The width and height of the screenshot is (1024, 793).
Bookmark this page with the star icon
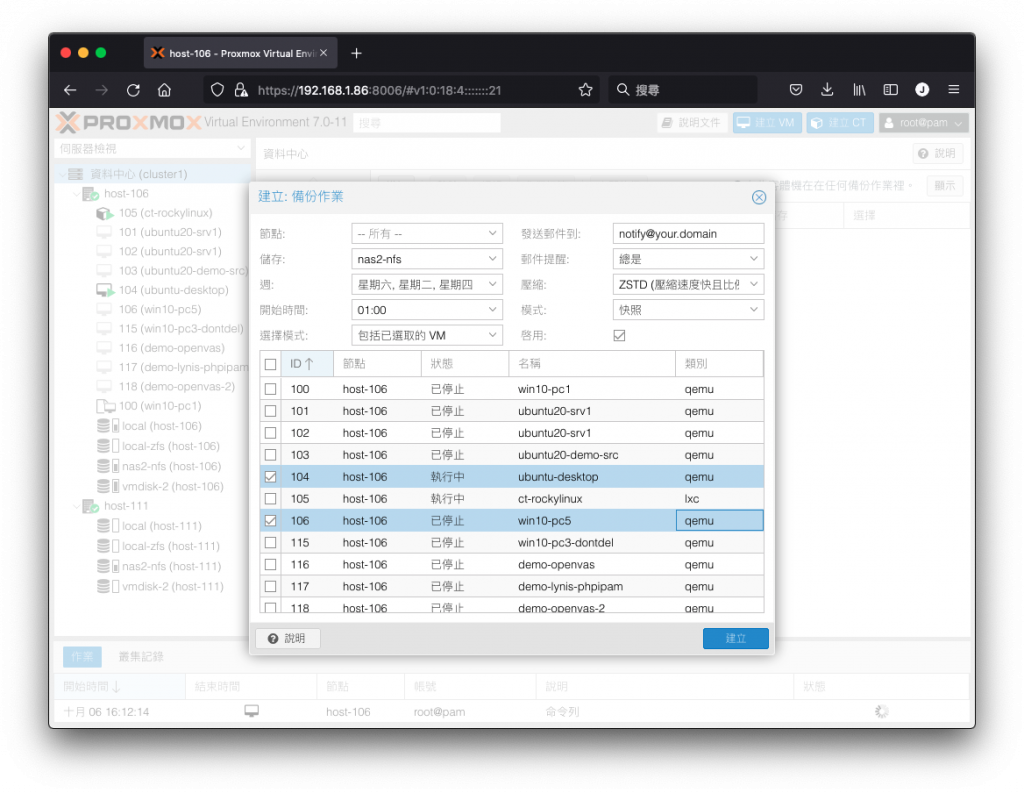(585, 90)
